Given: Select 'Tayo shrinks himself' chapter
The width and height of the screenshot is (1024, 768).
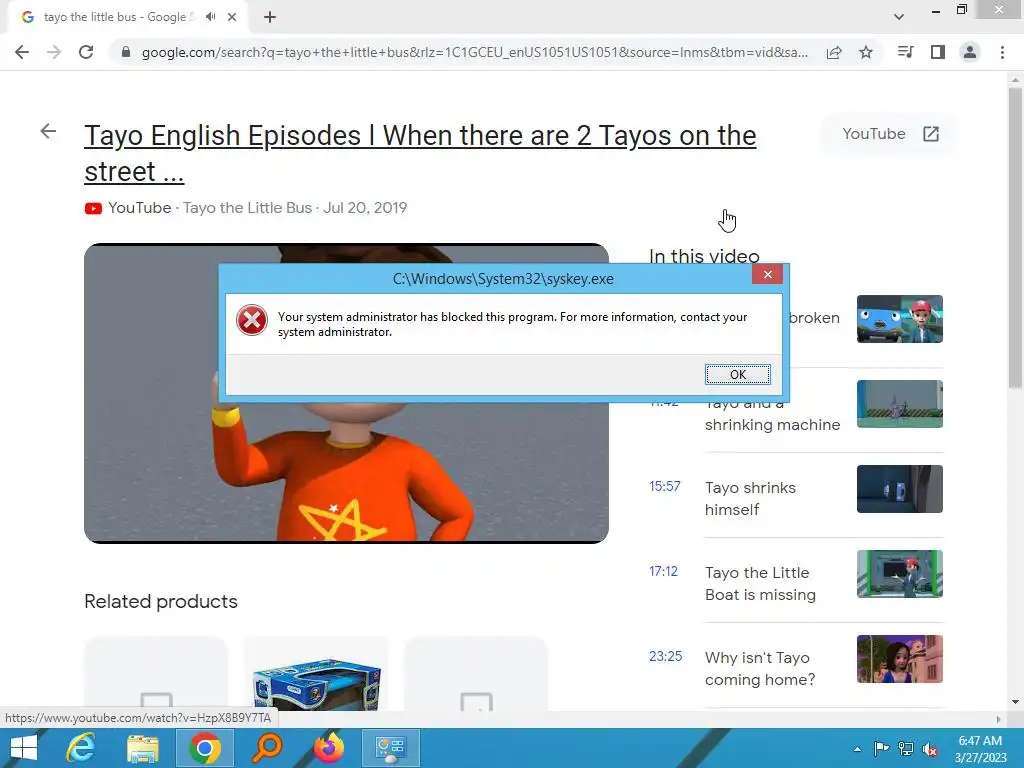Looking at the screenshot, I should 750,498.
